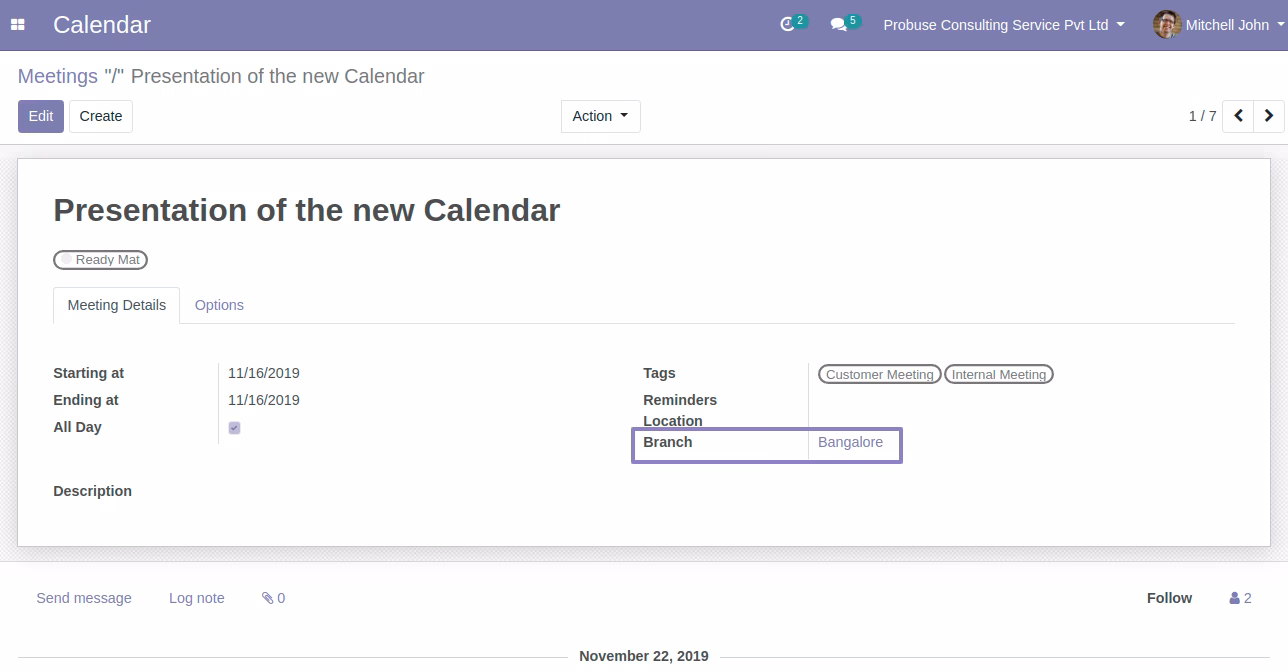This screenshot has height=672, width=1288.
Task: Open the Probuse Consulting Service company dropdown
Action: (1003, 25)
